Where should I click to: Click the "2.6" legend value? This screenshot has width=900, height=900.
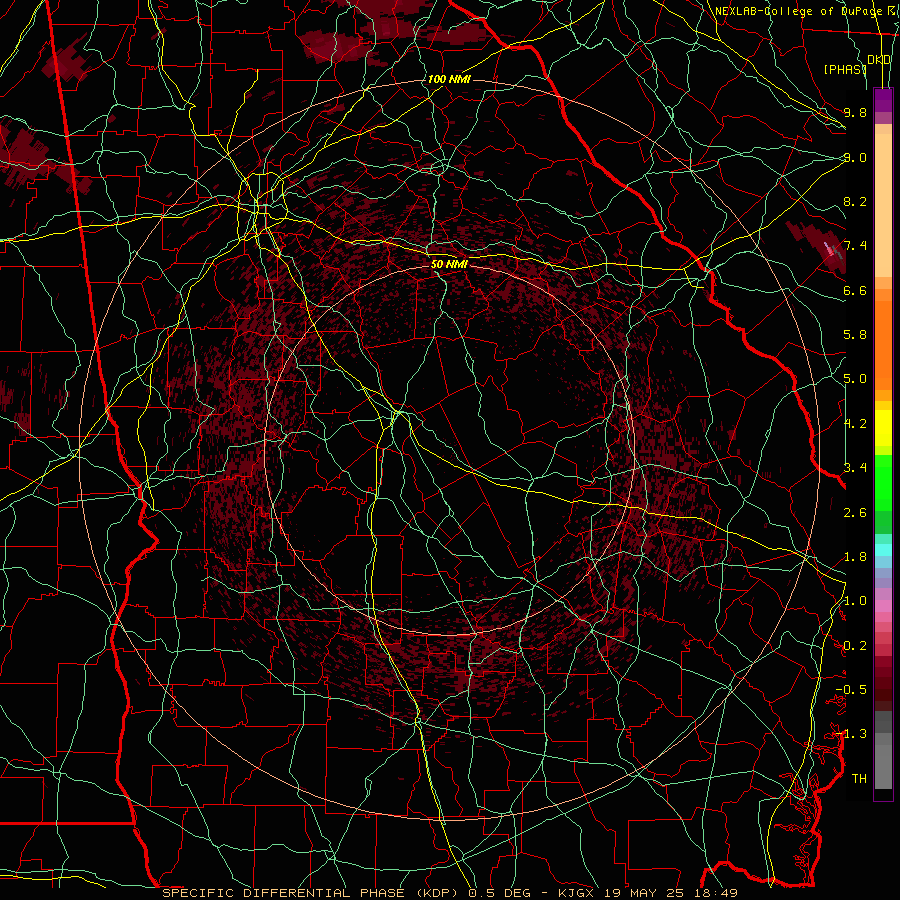click(855, 513)
